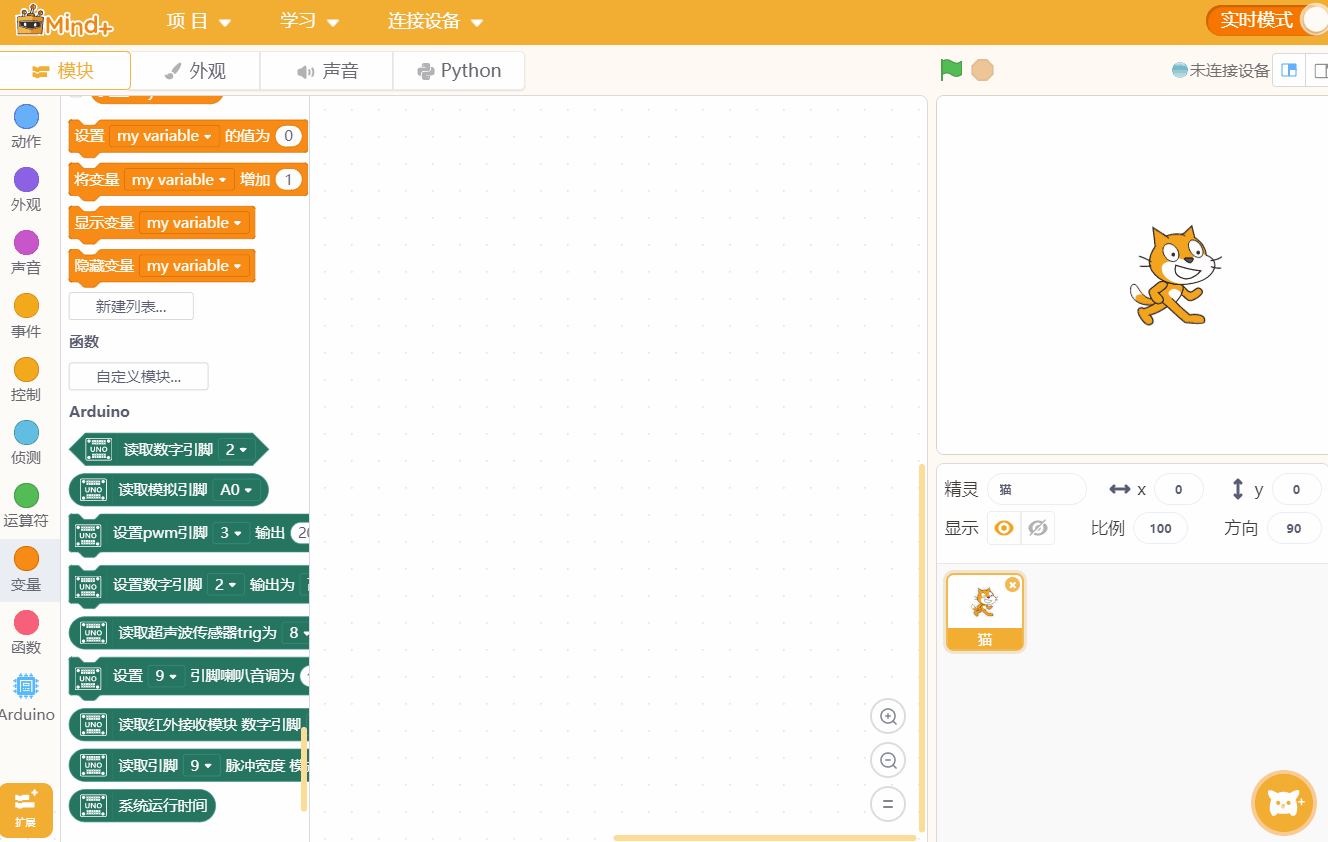
Task: Click value 0 in 设置 my variable block
Action: click(289, 136)
